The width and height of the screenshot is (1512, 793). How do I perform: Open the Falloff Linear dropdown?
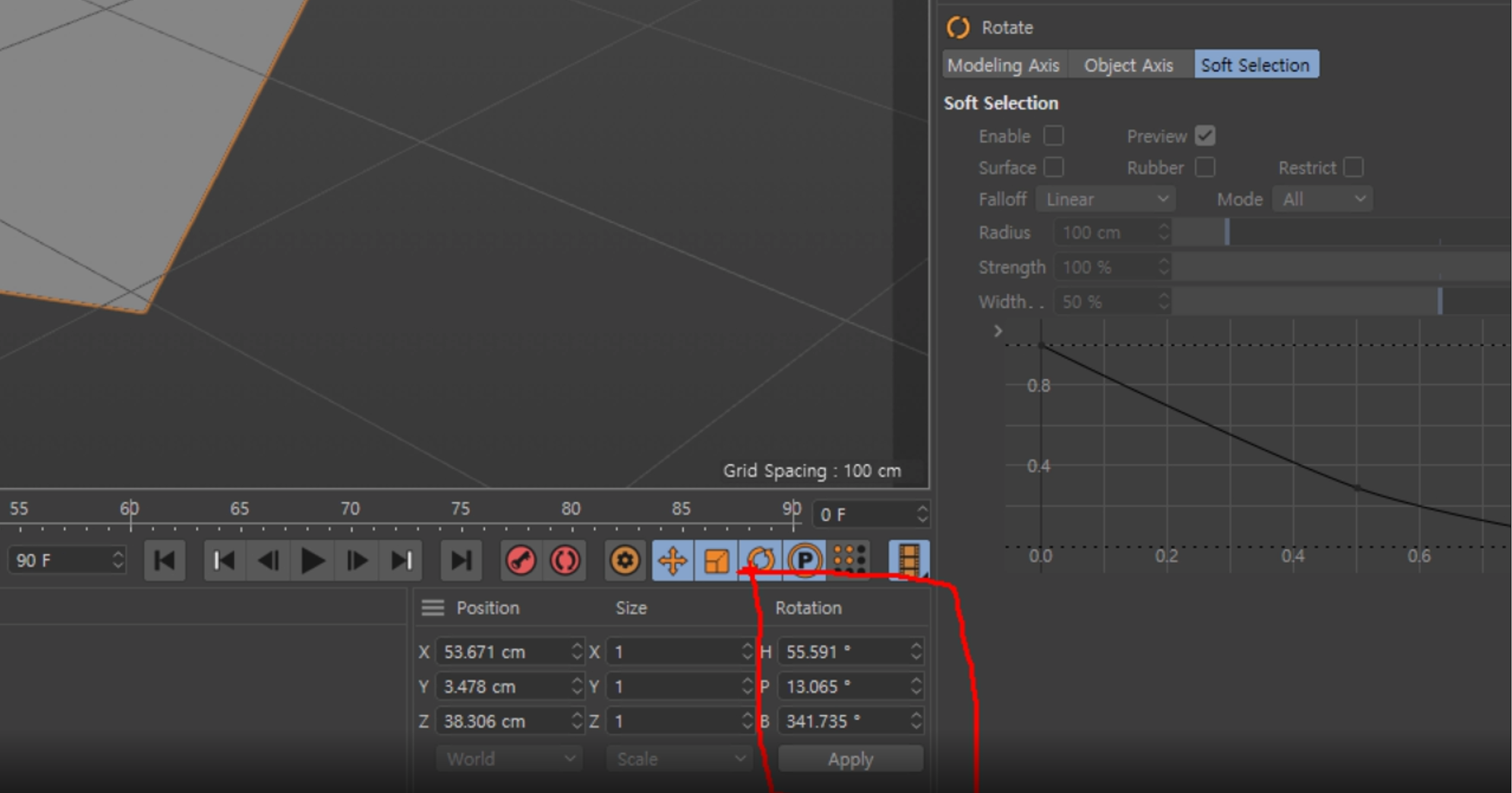tap(1105, 199)
